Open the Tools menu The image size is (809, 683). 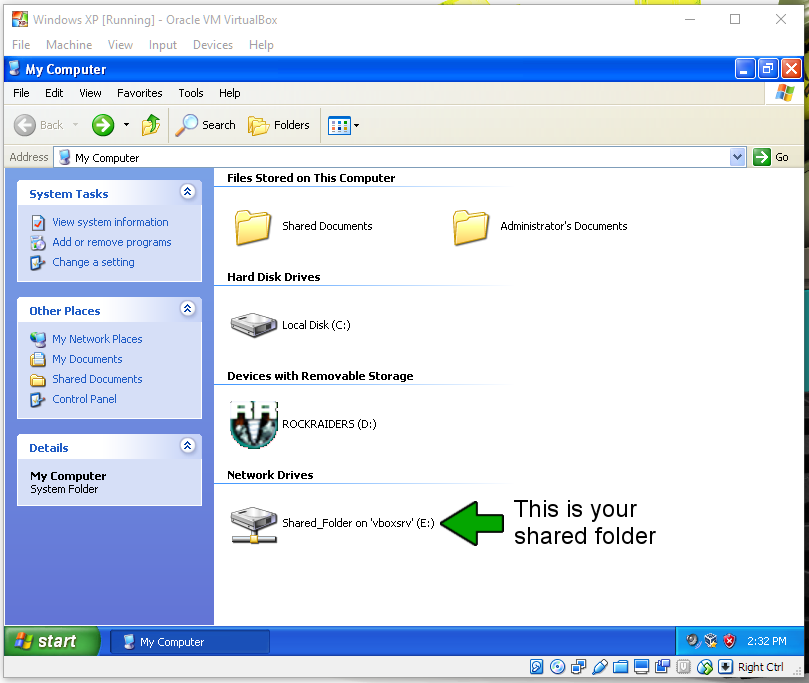[x=191, y=93]
